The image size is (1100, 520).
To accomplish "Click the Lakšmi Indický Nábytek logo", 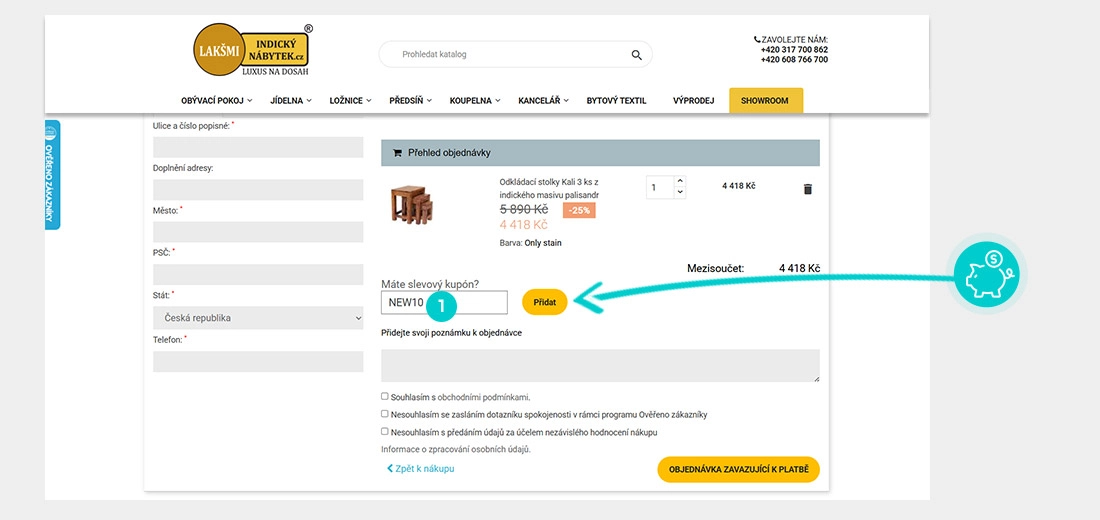I will (x=253, y=50).
